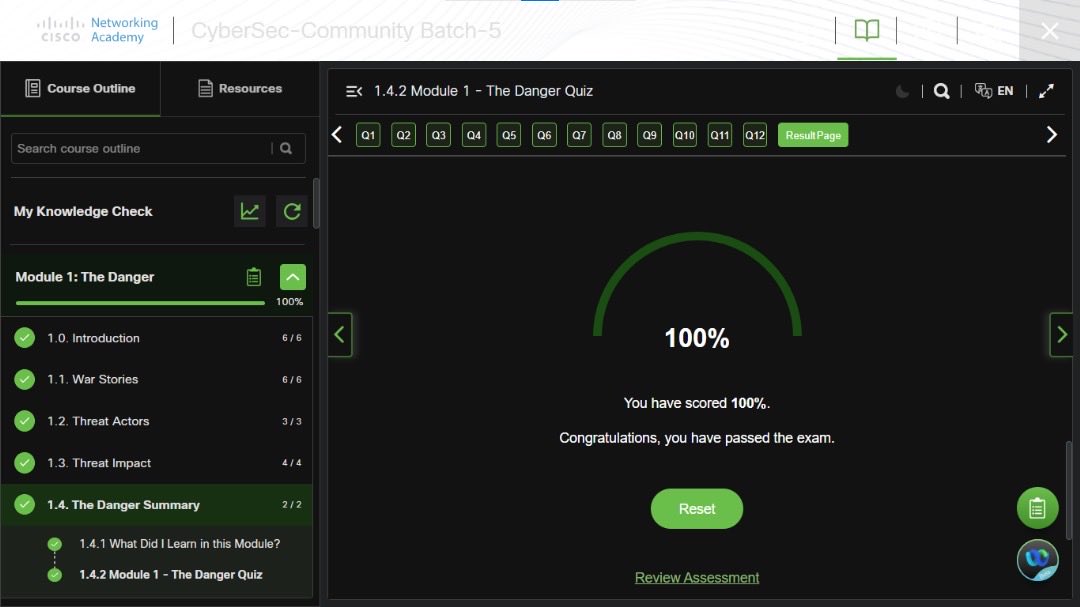Open the ResultPage tab

812,134
